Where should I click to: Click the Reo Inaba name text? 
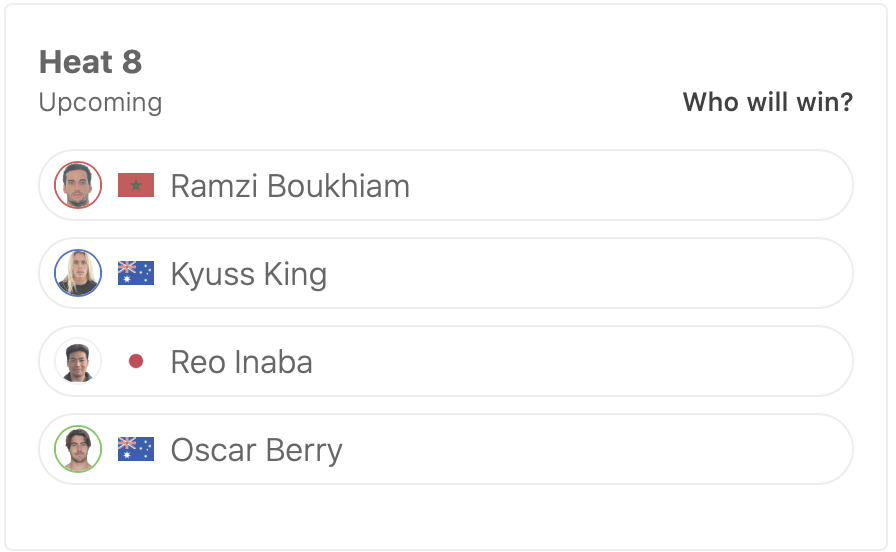241,362
